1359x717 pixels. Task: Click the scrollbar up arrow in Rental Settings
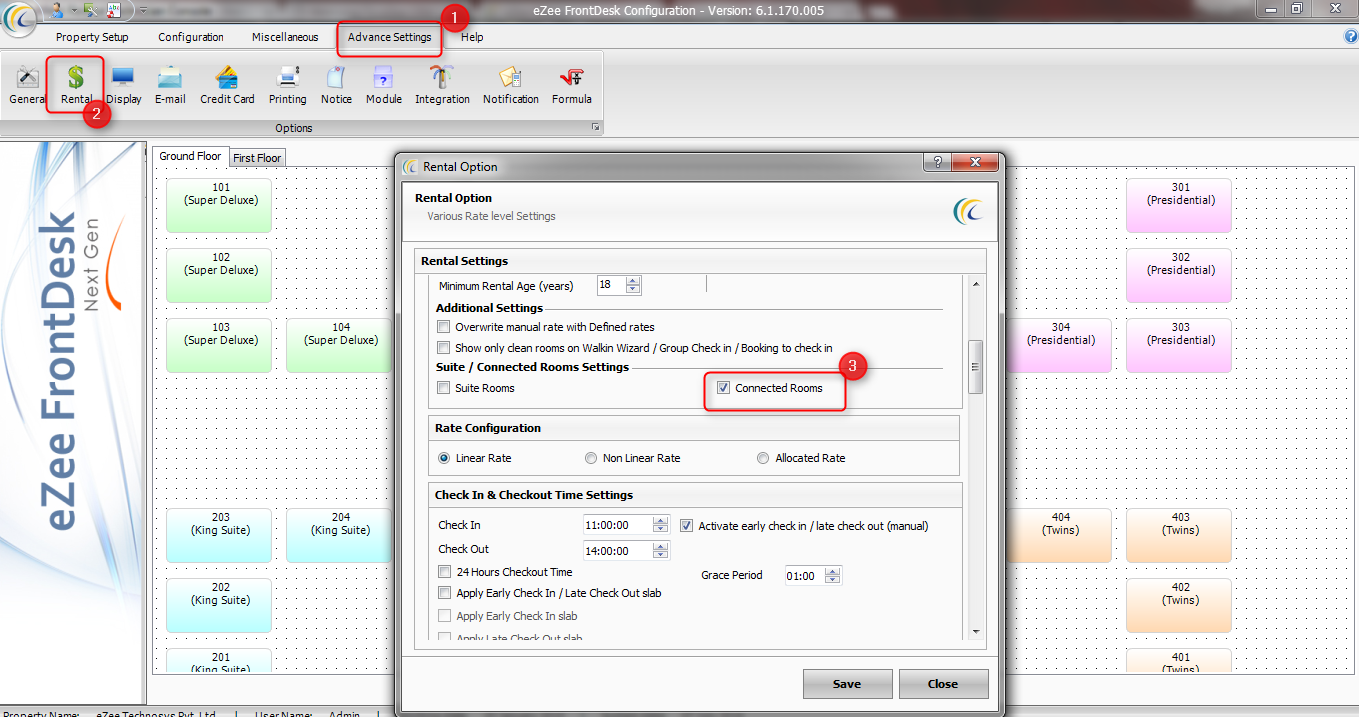976,283
